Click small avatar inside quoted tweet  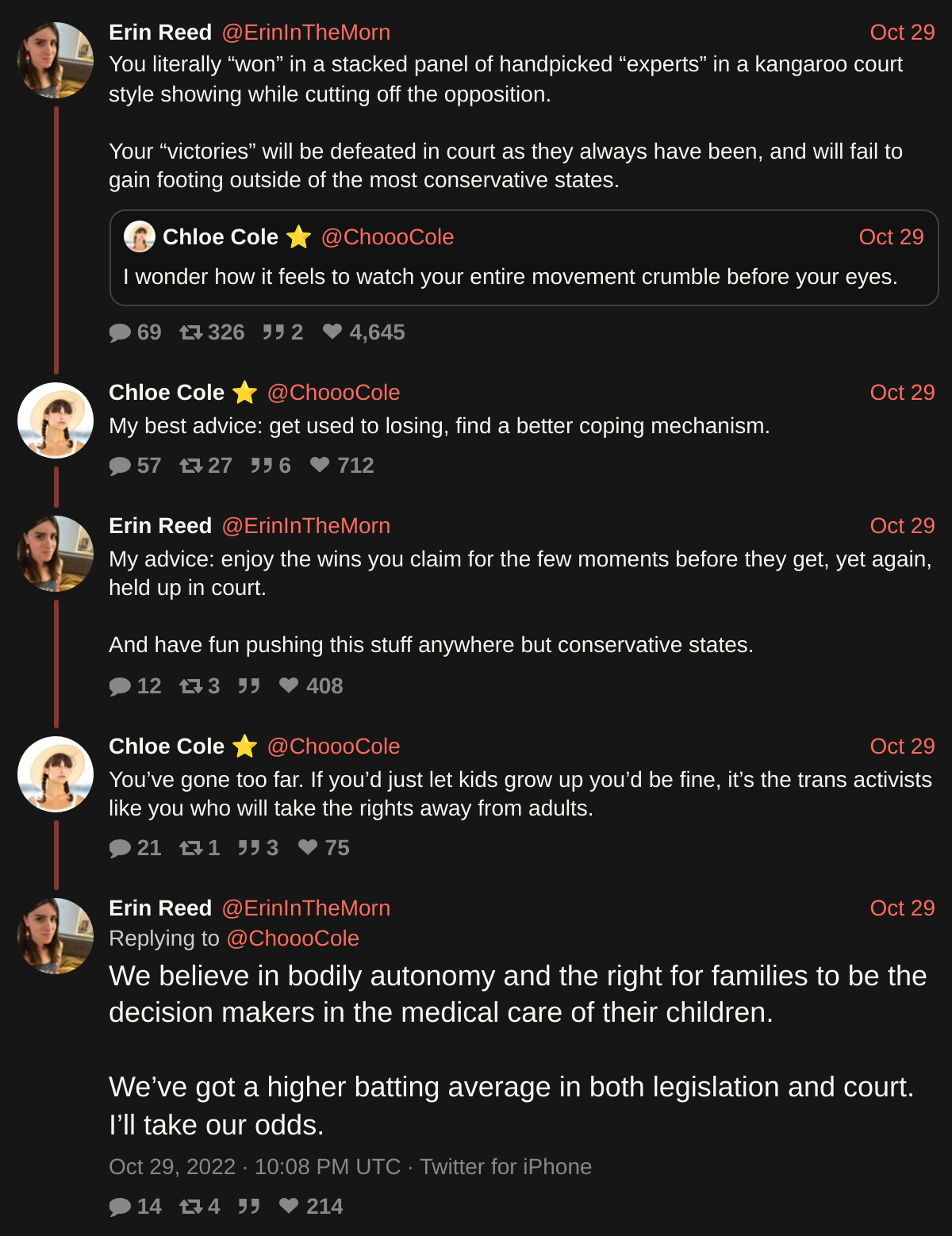[x=140, y=236]
